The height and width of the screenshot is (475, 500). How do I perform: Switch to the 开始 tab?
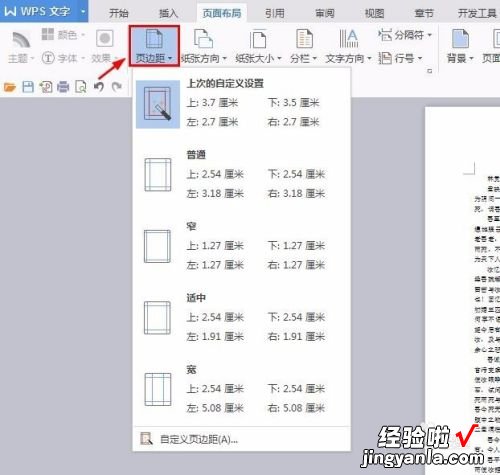[119, 13]
